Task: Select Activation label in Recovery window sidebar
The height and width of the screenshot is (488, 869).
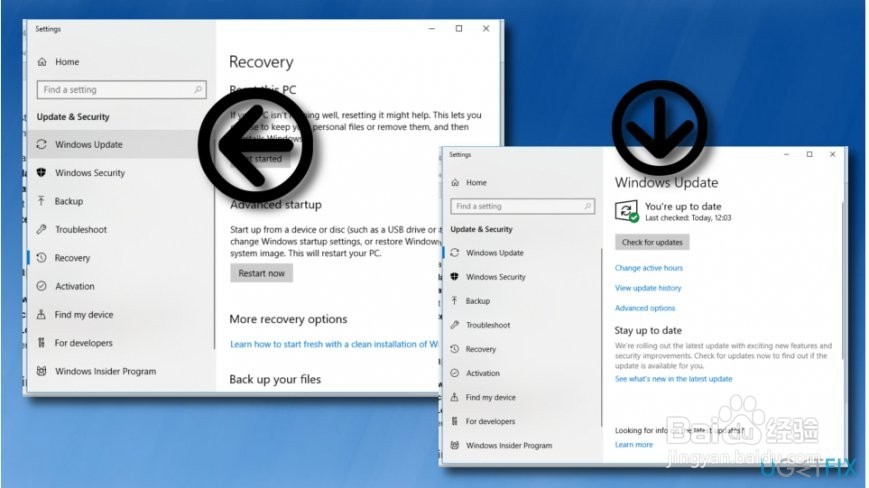Action: 75,286
